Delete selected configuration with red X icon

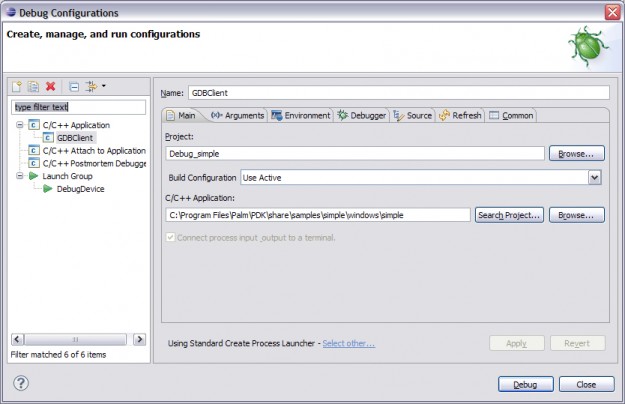[50, 87]
